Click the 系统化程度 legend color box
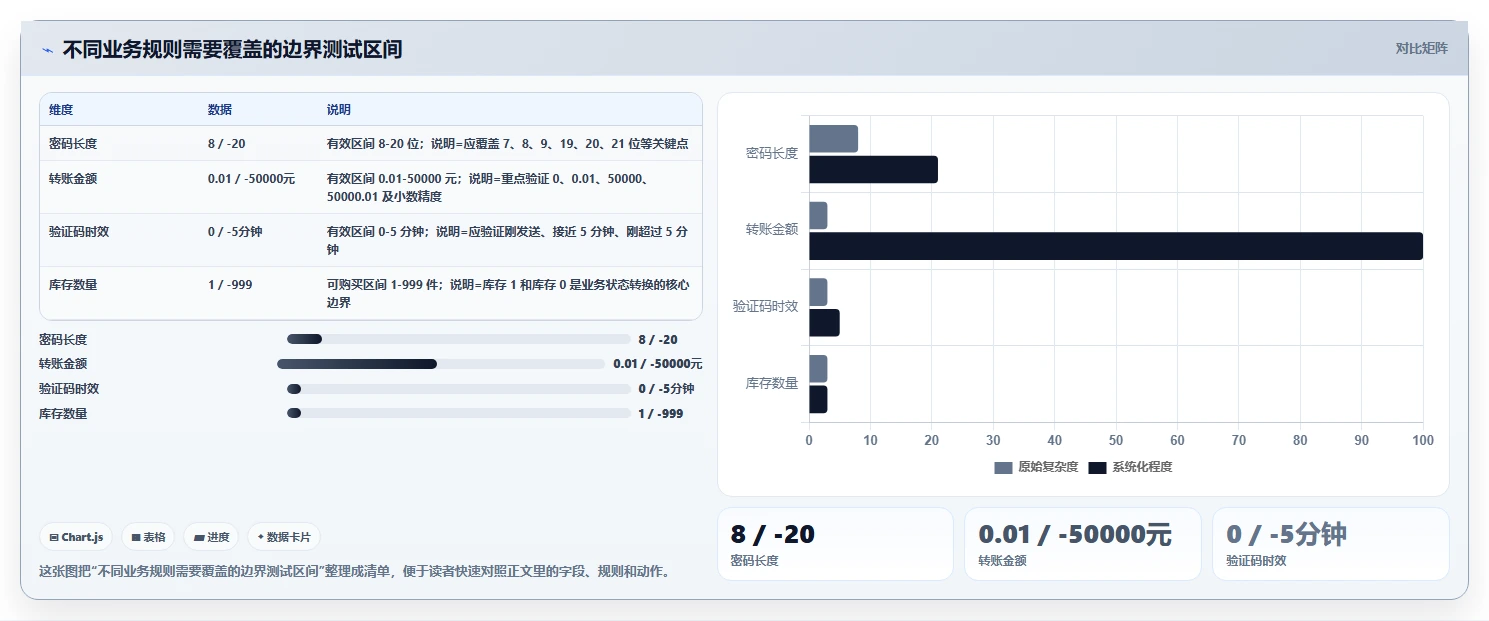Screen dimensions: 1489x621 pyautogui.click(x=1098, y=467)
